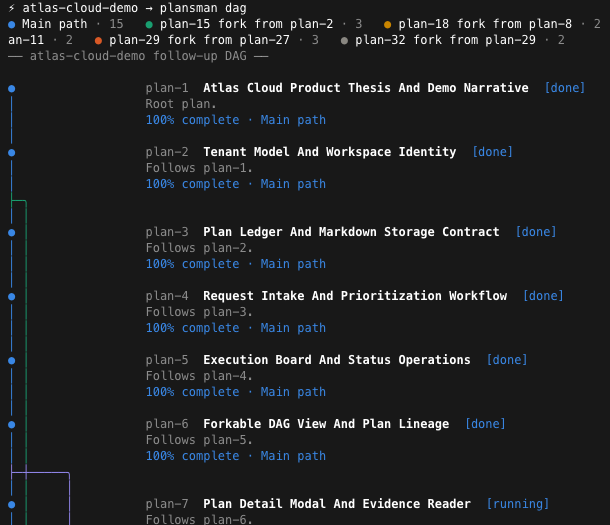The height and width of the screenshot is (525, 610).
Task: Open 'Plan Detail Modal And Evidence Reader'
Action: tap(337, 504)
